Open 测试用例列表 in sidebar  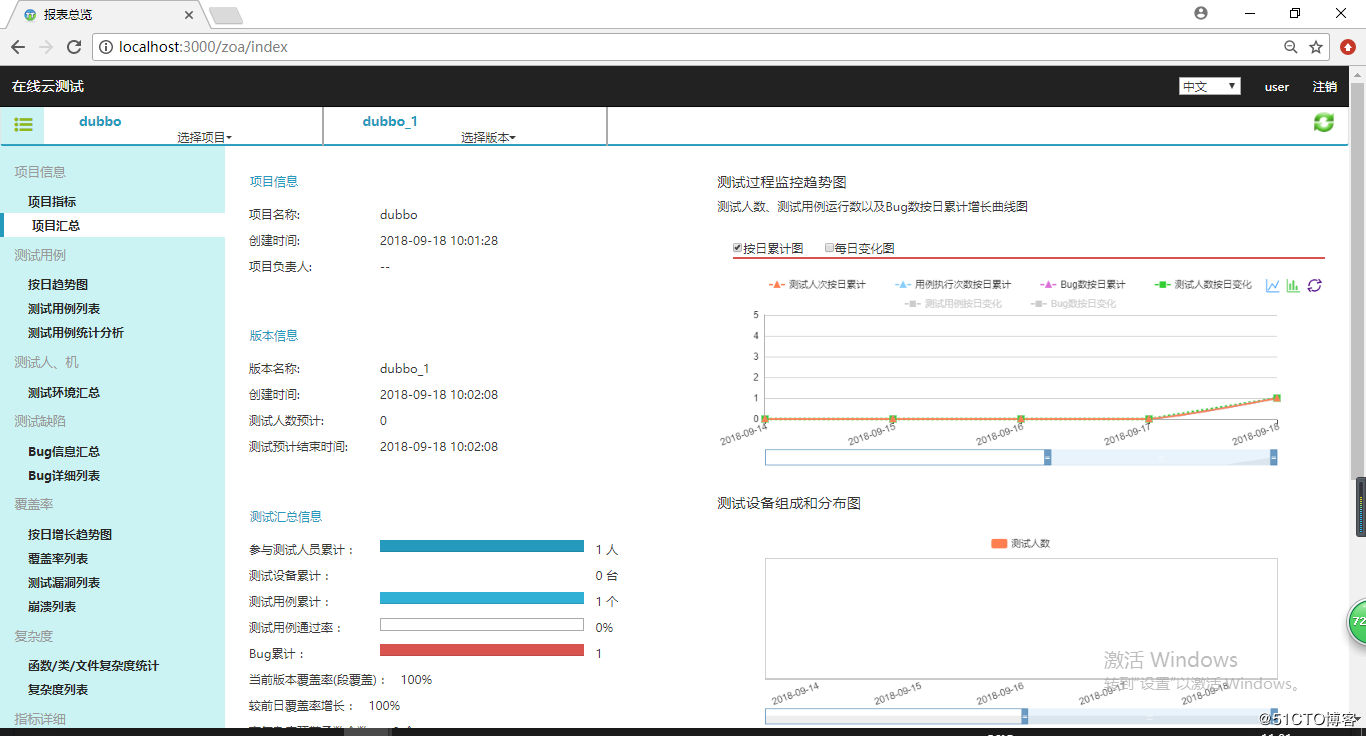(64, 309)
